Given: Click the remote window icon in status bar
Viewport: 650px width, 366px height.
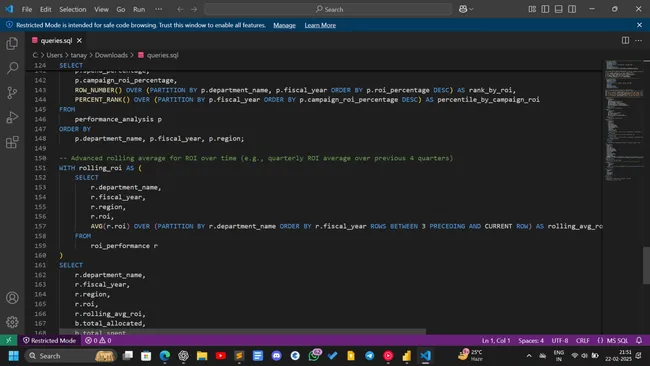Looking at the screenshot, I should click(x=8, y=340).
